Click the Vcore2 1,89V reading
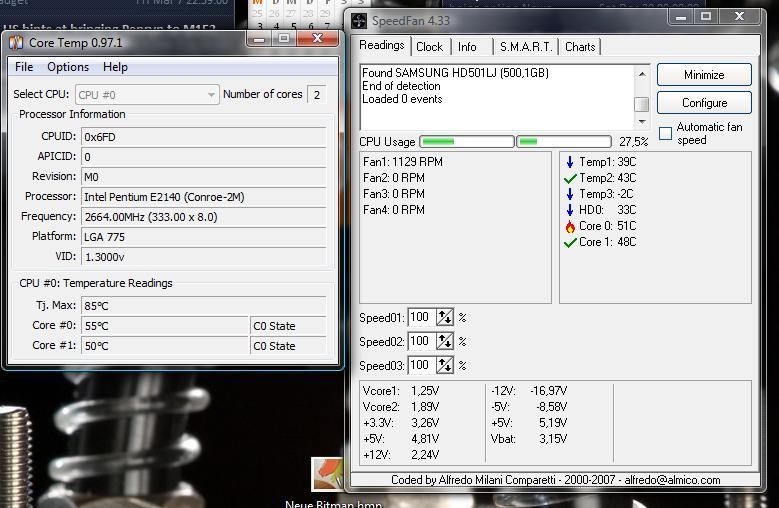Viewport: 779px width, 508px height. [x=401, y=407]
